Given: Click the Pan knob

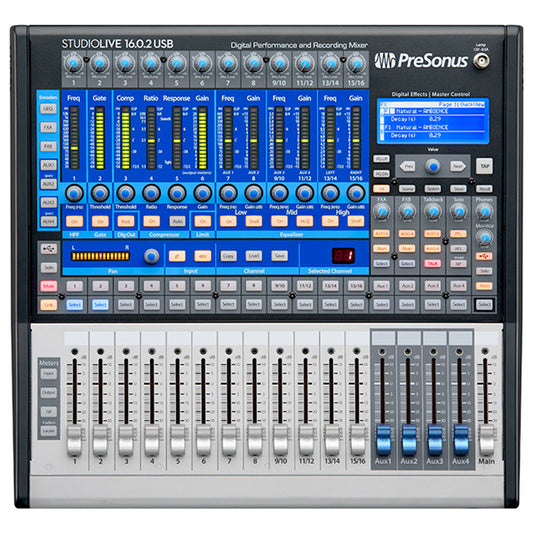Looking at the screenshot, I should click(151, 256).
